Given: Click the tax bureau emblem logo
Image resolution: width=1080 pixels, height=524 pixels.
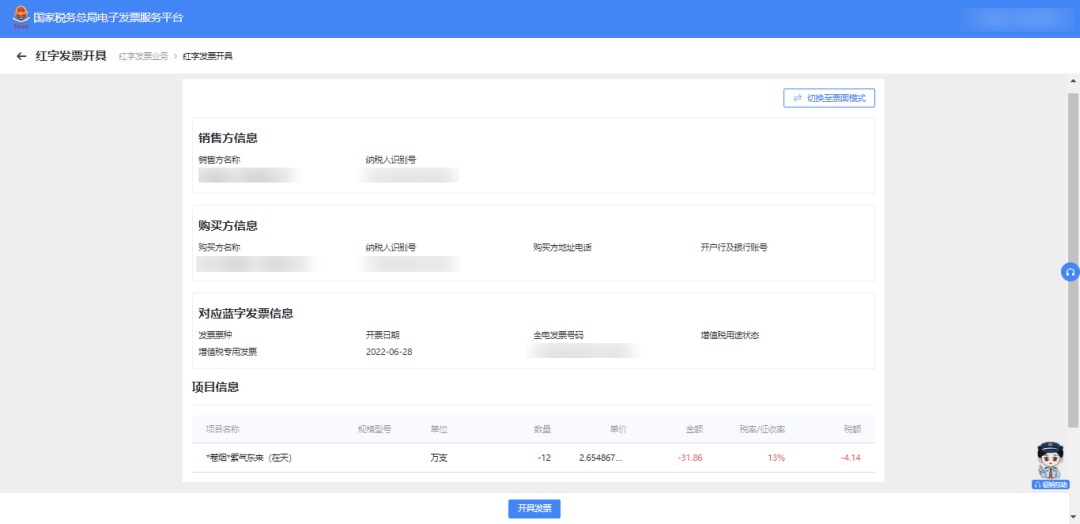Looking at the screenshot, I should [20, 18].
